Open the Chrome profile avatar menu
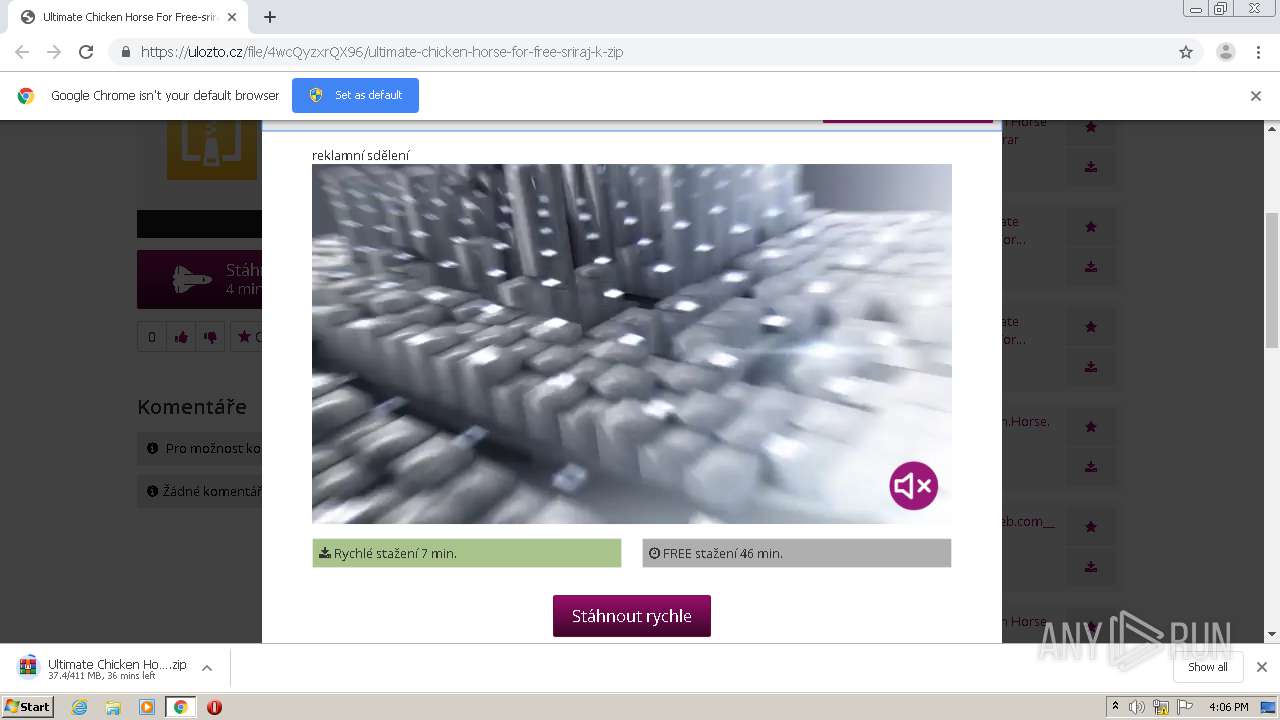Image resolution: width=1280 pixels, height=720 pixels. [1226, 52]
